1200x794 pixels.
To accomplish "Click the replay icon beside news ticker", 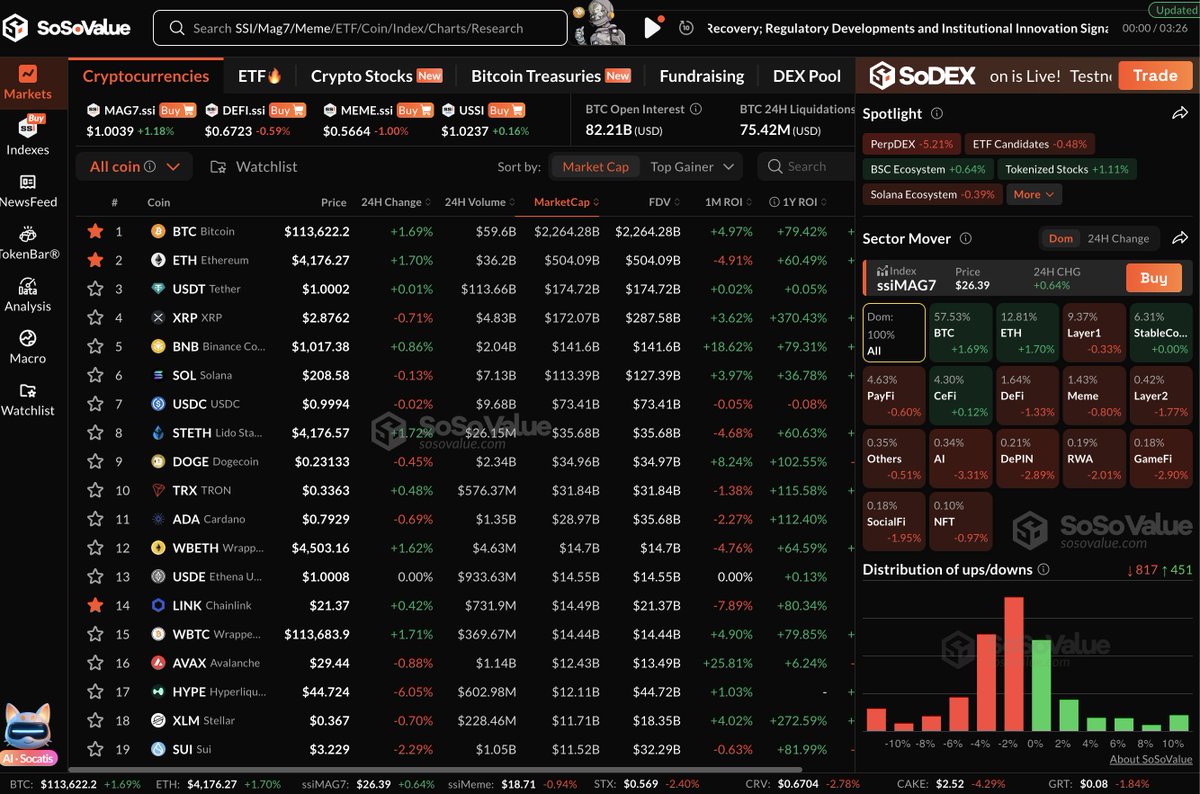I will pos(686,28).
